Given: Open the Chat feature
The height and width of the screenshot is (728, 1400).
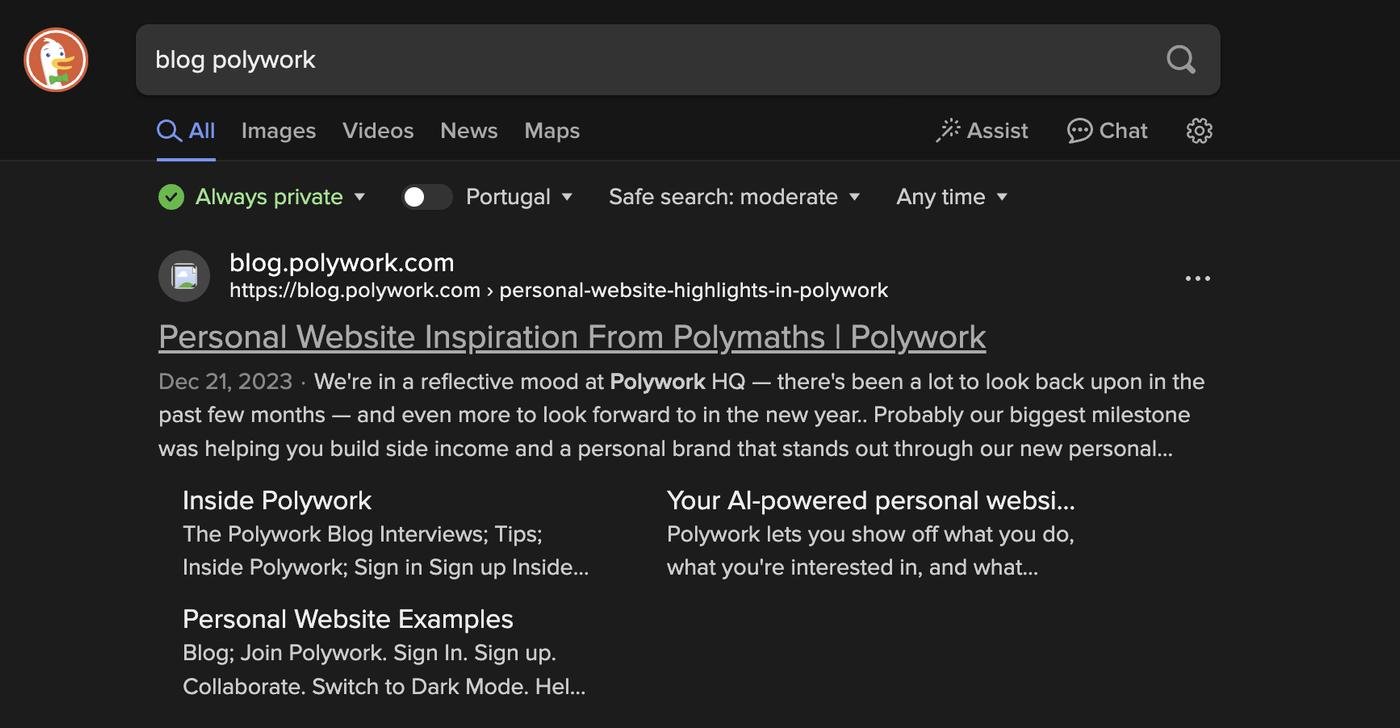Looking at the screenshot, I should [x=1107, y=131].
